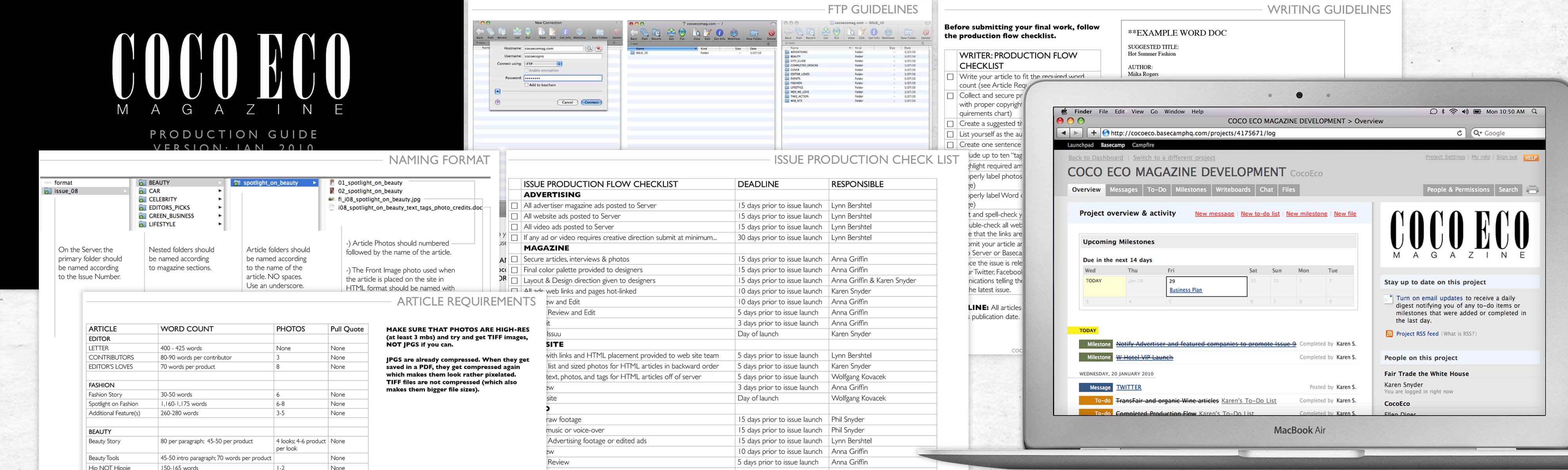The height and width of the screenshot is (470, 1568).
Task: Click the orange HELP button in Basecamp
Action: click(x=1531, y=158)
